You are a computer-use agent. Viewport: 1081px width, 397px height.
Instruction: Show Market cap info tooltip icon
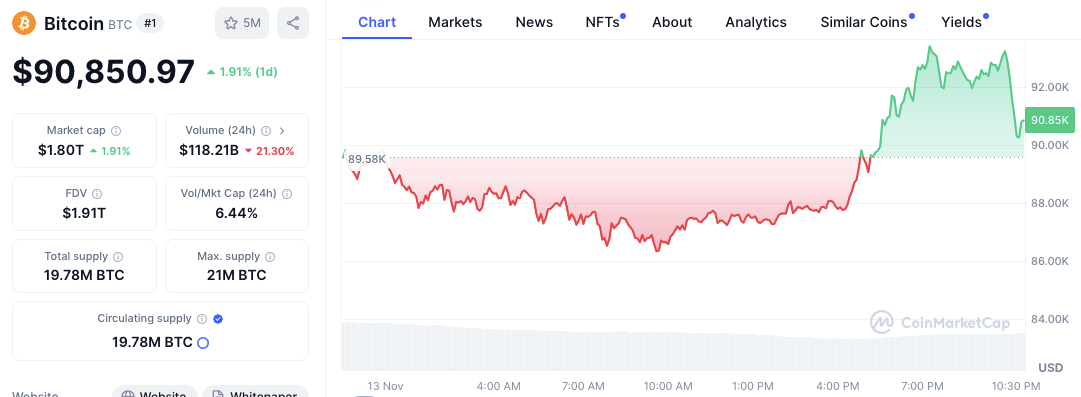[x=117, y=130]
